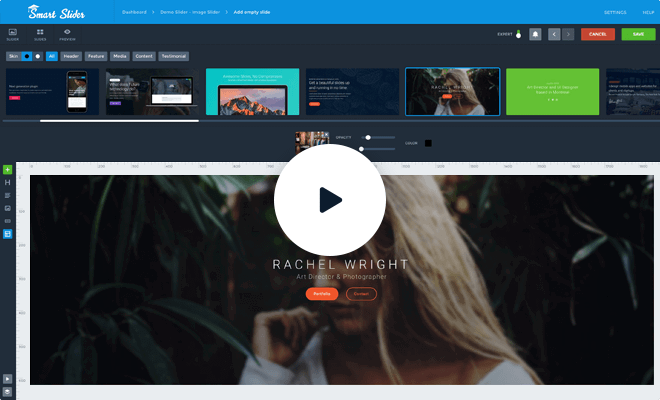Viewport: 660px width, 400px height.
Task: Choose the green Art Director template
Action: (x=553, y=92)
